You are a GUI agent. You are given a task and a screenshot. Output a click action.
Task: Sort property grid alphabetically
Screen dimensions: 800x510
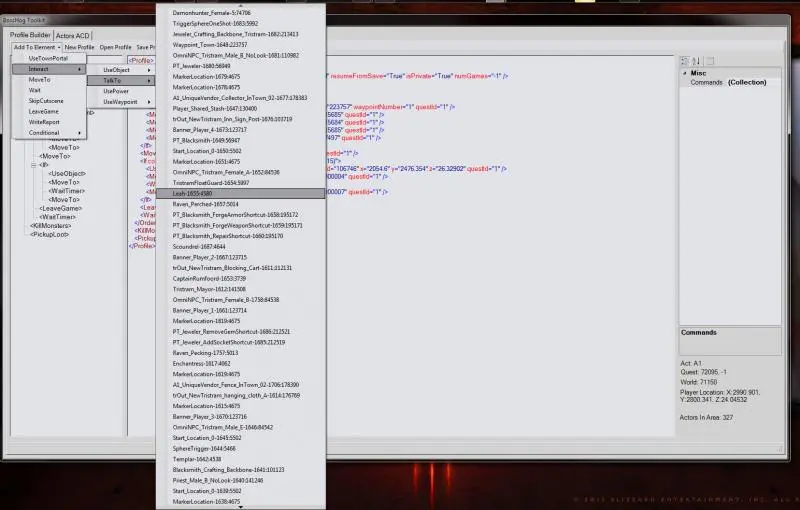click(x=696, y=60)
